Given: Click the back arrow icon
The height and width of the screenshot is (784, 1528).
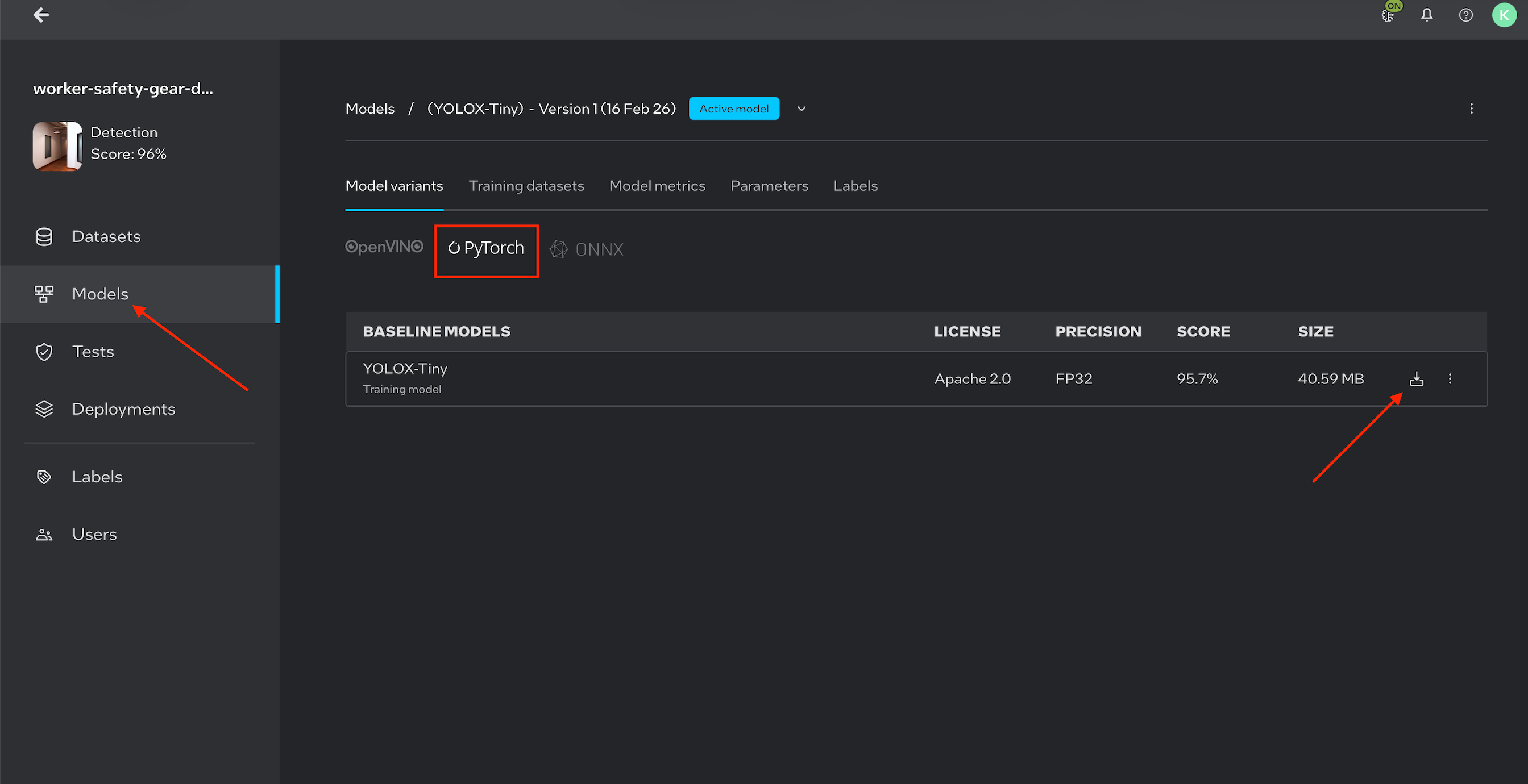Looking at the screenshot, I should click(x=41, y=15).
